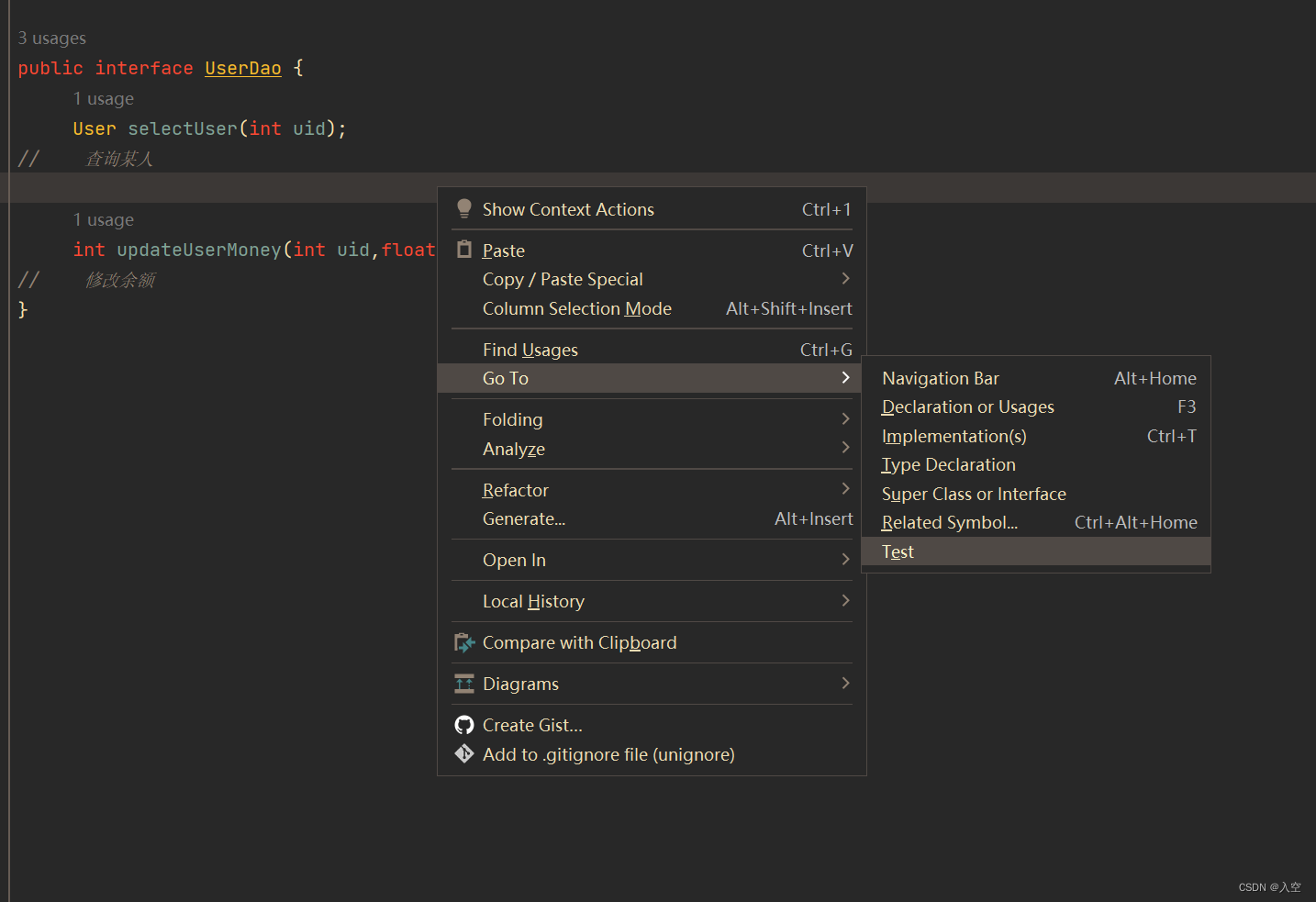Open the Local History submenu
The image size is (1316, 902).
[652, 601]
